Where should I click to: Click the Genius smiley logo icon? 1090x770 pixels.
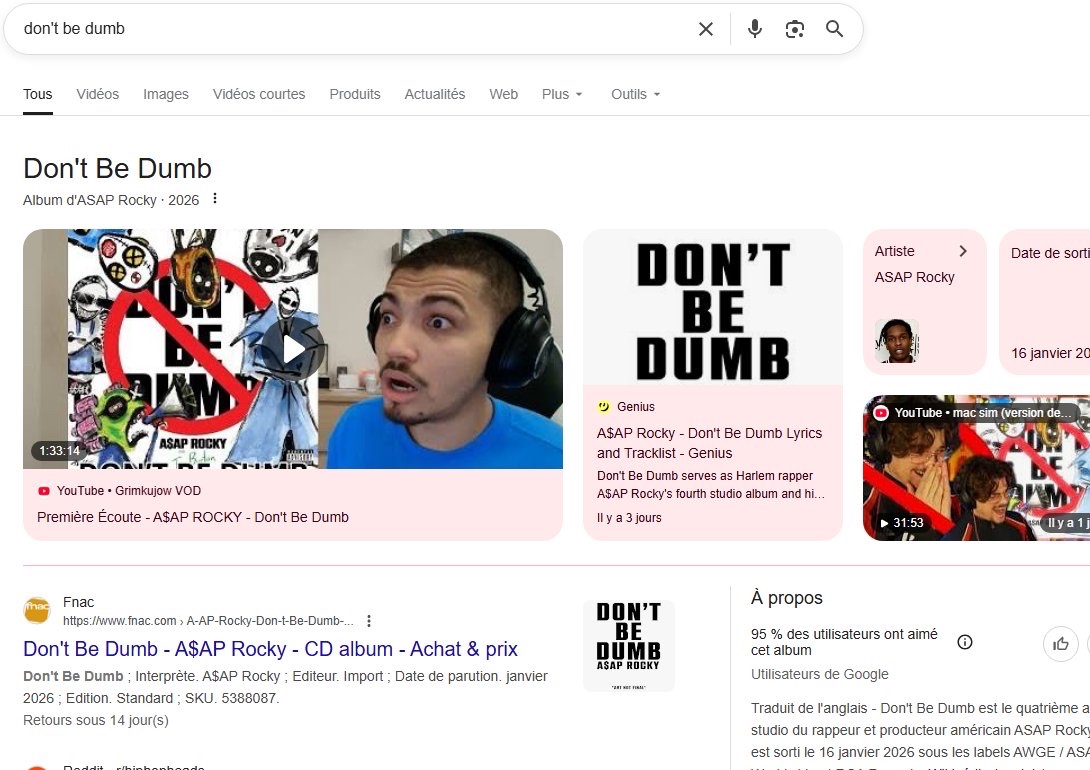(x=603, y=407)
